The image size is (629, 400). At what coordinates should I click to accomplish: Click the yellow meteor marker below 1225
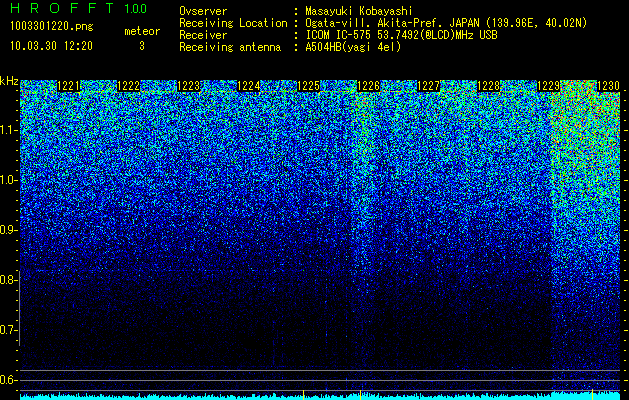tap(303, 395)
